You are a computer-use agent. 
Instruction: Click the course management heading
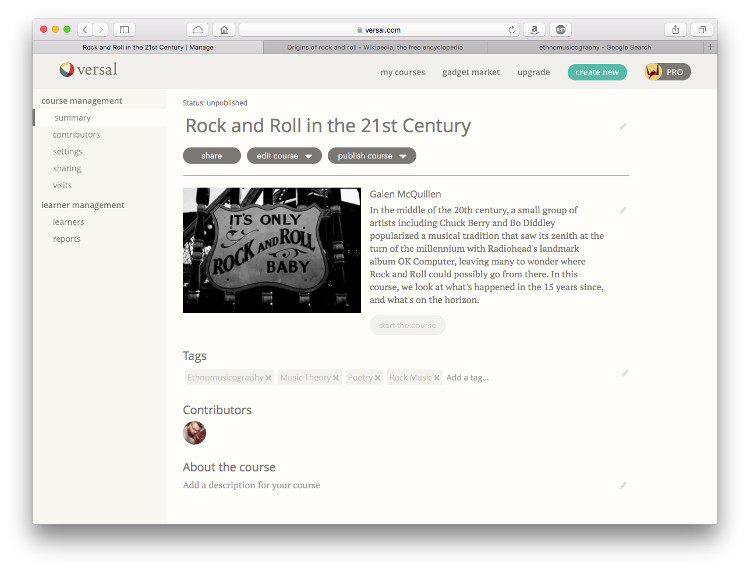point(82,101)
